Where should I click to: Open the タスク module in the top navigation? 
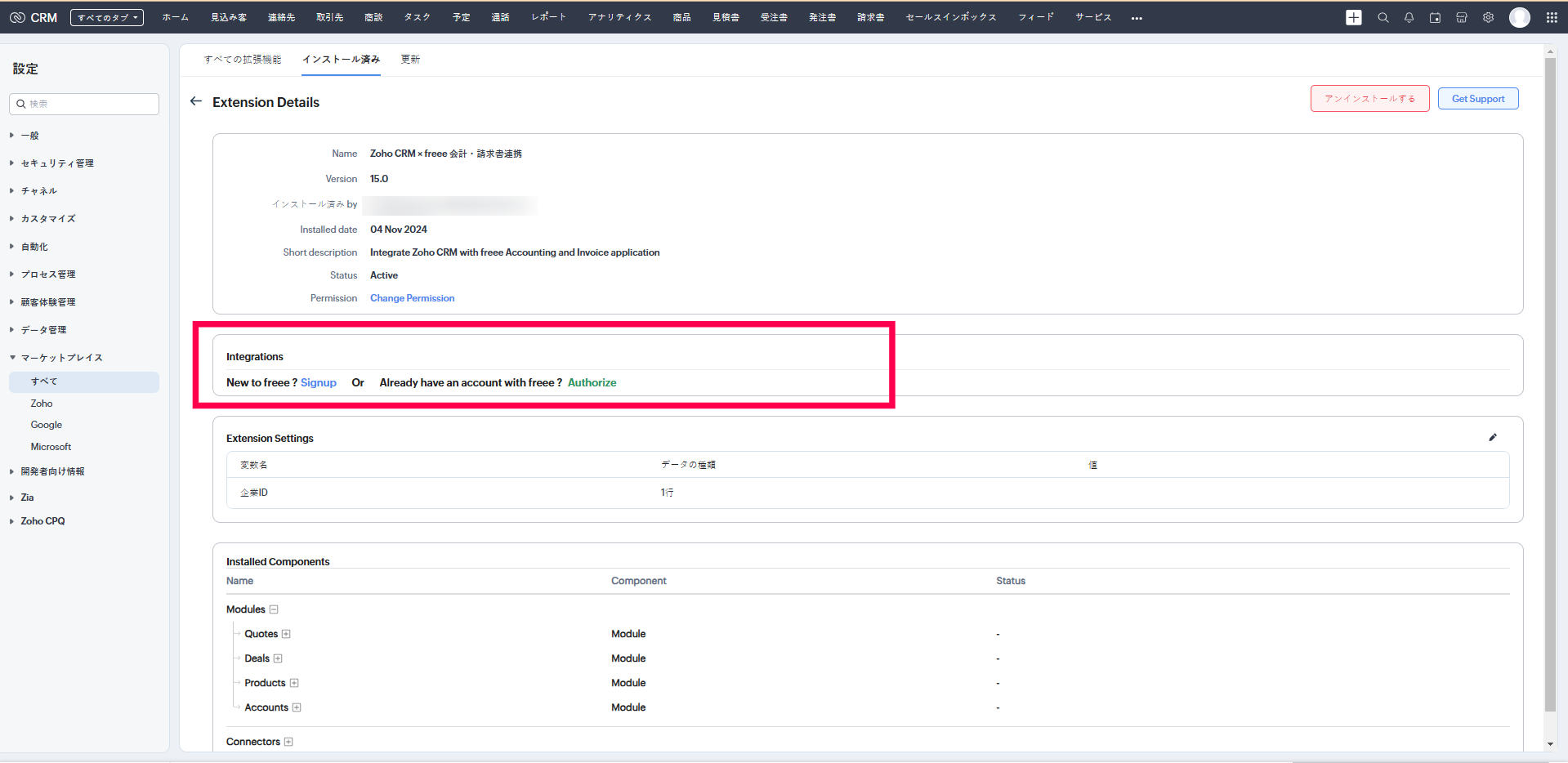(x=418, y=17)
